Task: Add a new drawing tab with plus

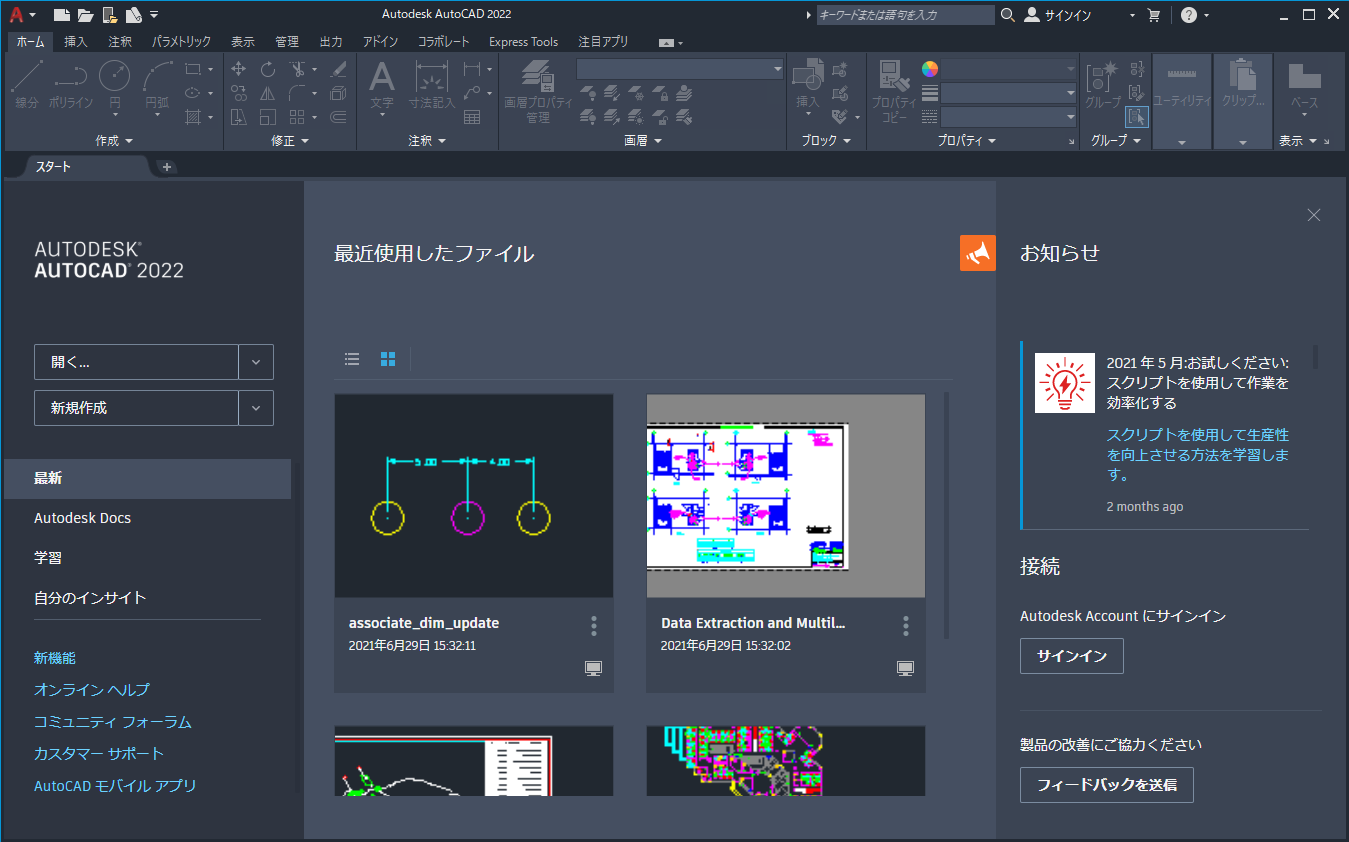Action: (167, 167)
